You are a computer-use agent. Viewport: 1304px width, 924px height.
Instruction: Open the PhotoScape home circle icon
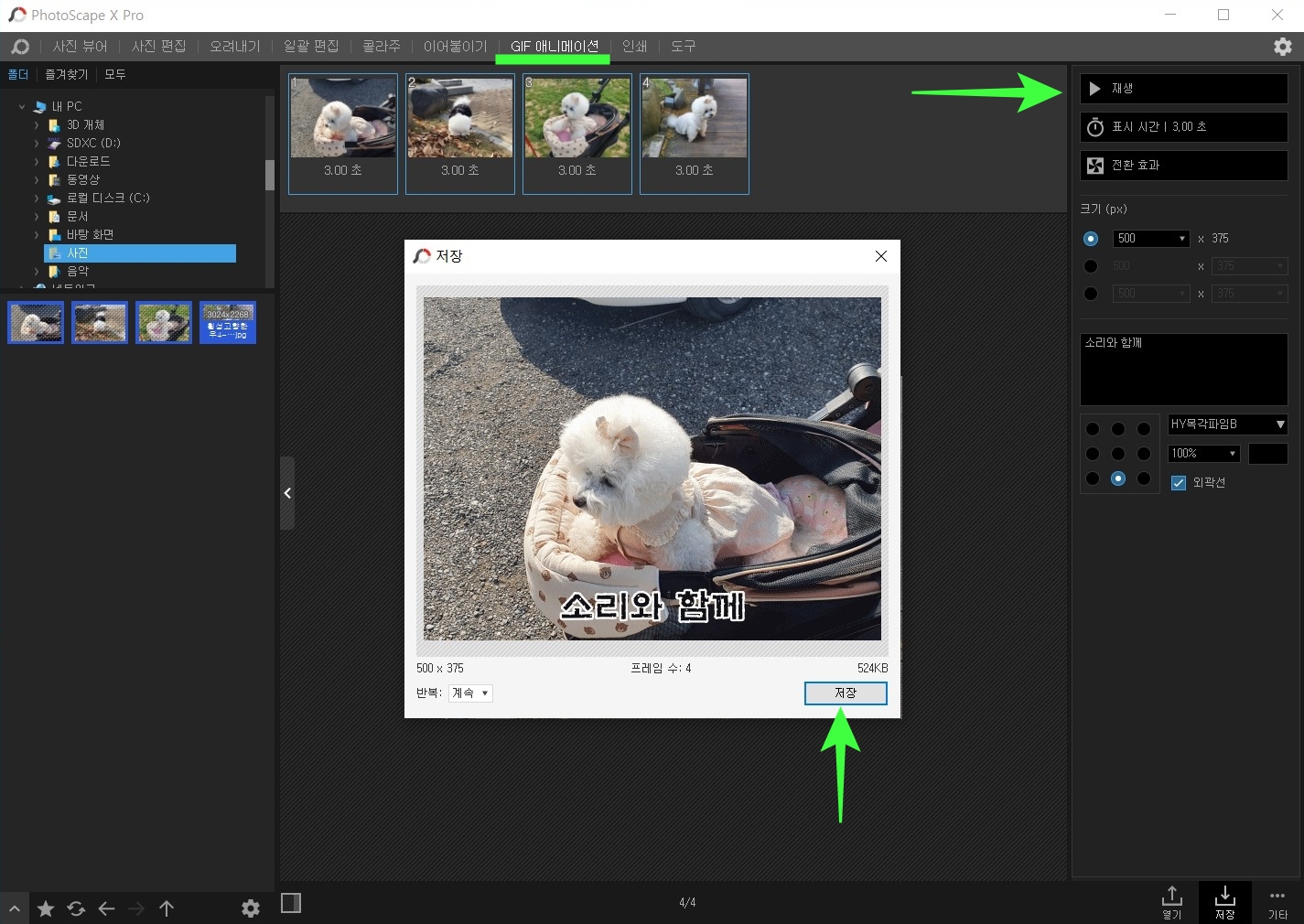20,47
